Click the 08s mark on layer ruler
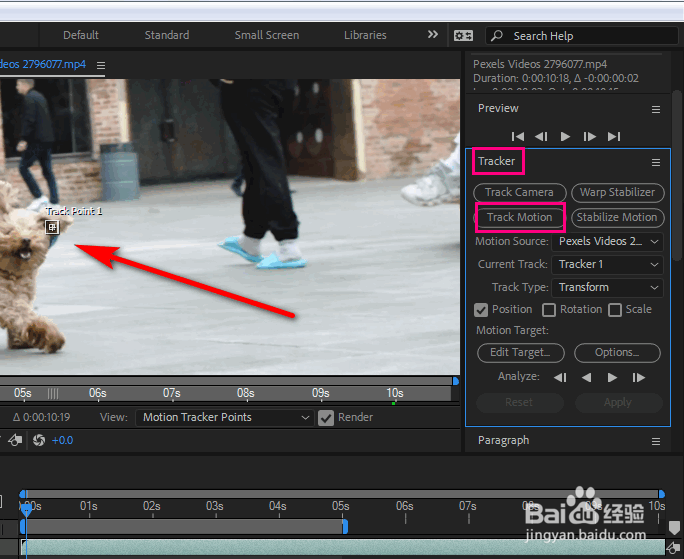 246,393
